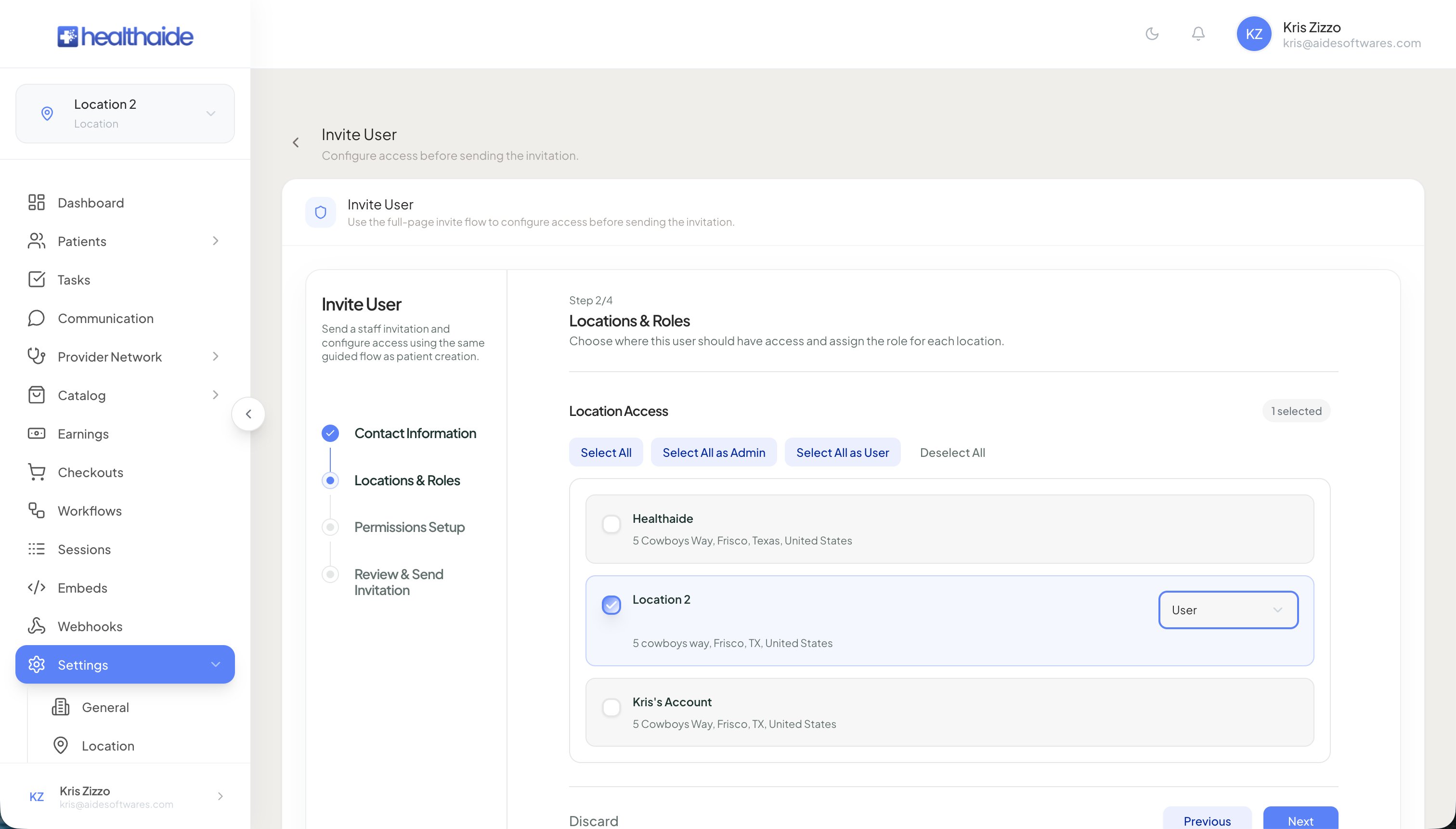The width and height of the screenshot is (1456, 829).
Task: Click the healthaide logo
Action: click(x=125, y=37)
